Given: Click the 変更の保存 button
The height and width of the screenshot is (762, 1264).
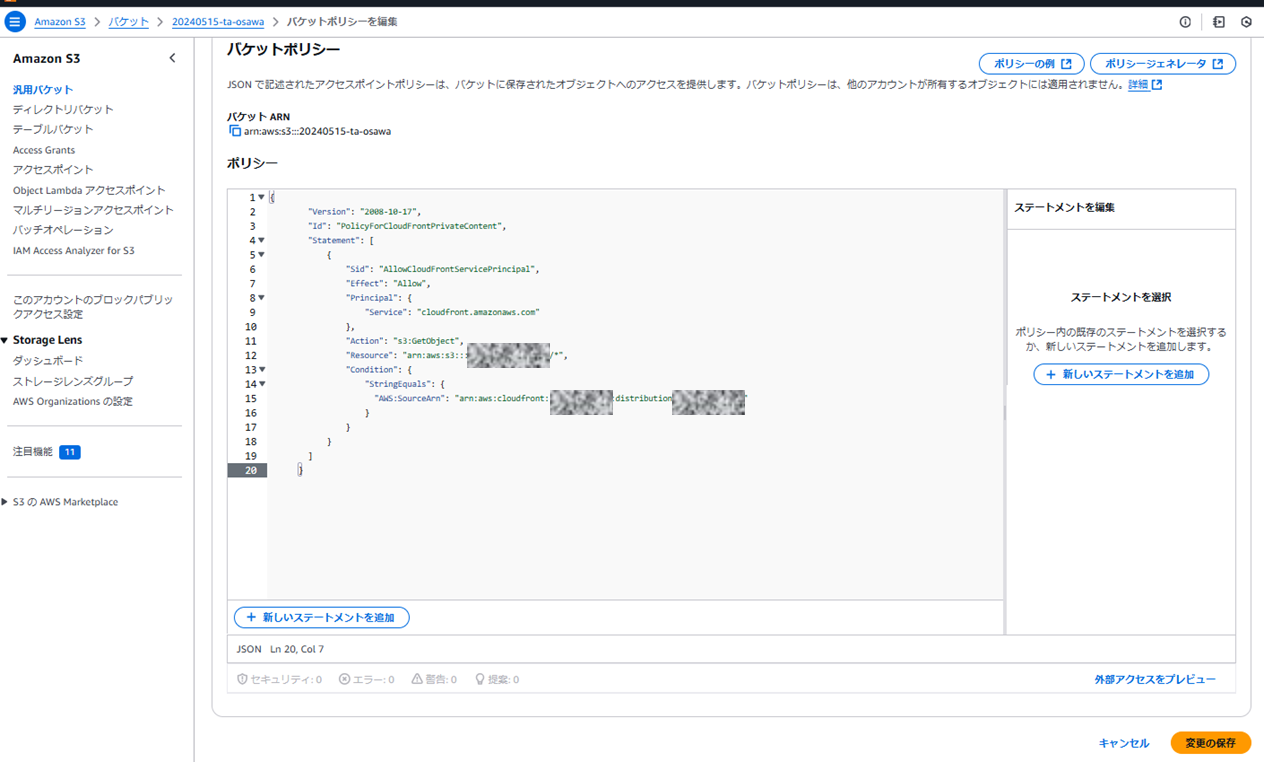Looking at the screenshot, I should pos(1210,743).
